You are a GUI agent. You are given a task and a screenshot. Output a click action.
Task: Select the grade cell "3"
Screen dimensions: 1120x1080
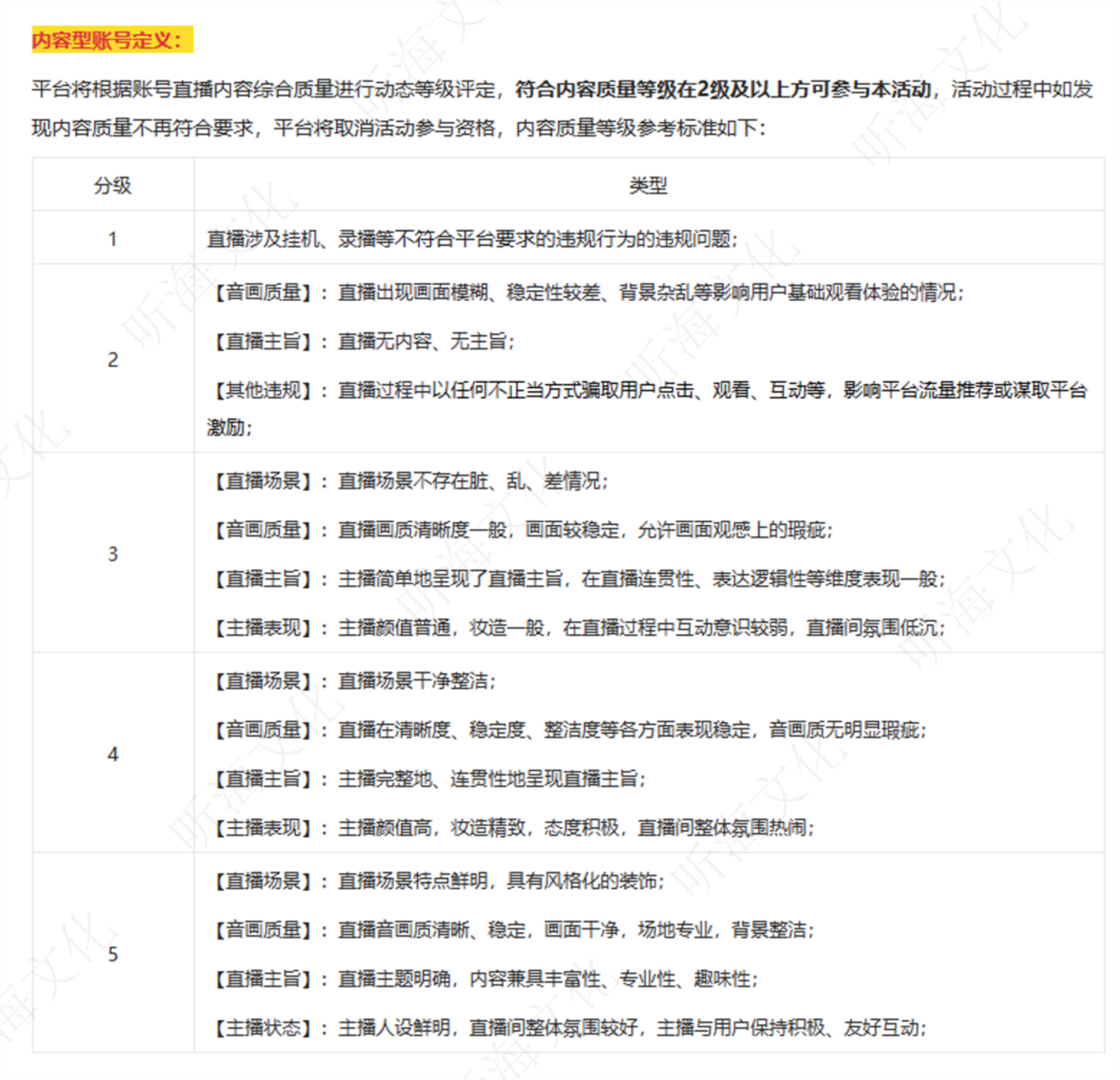pos(113,553)
